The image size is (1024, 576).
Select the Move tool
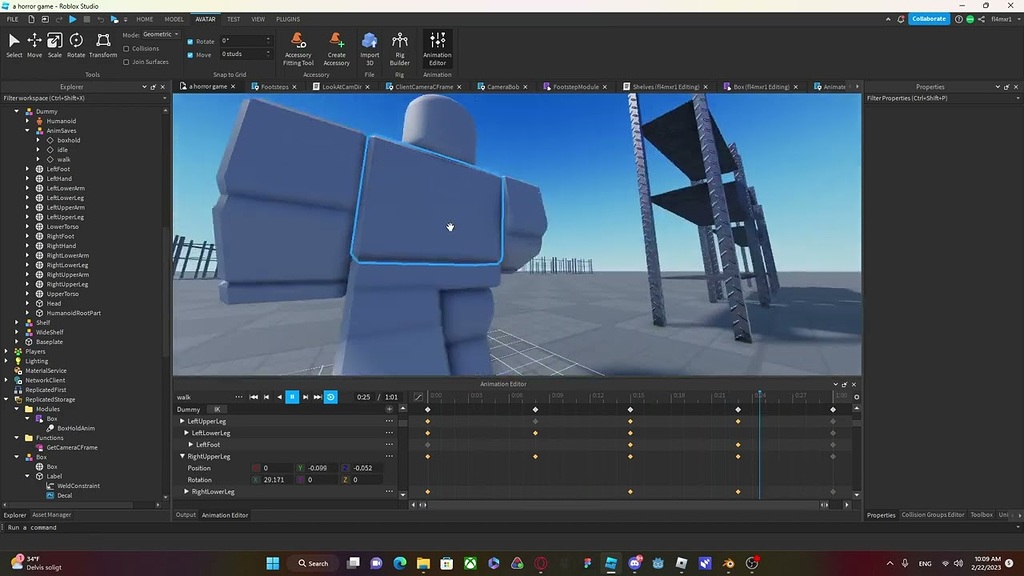point(33,42)
